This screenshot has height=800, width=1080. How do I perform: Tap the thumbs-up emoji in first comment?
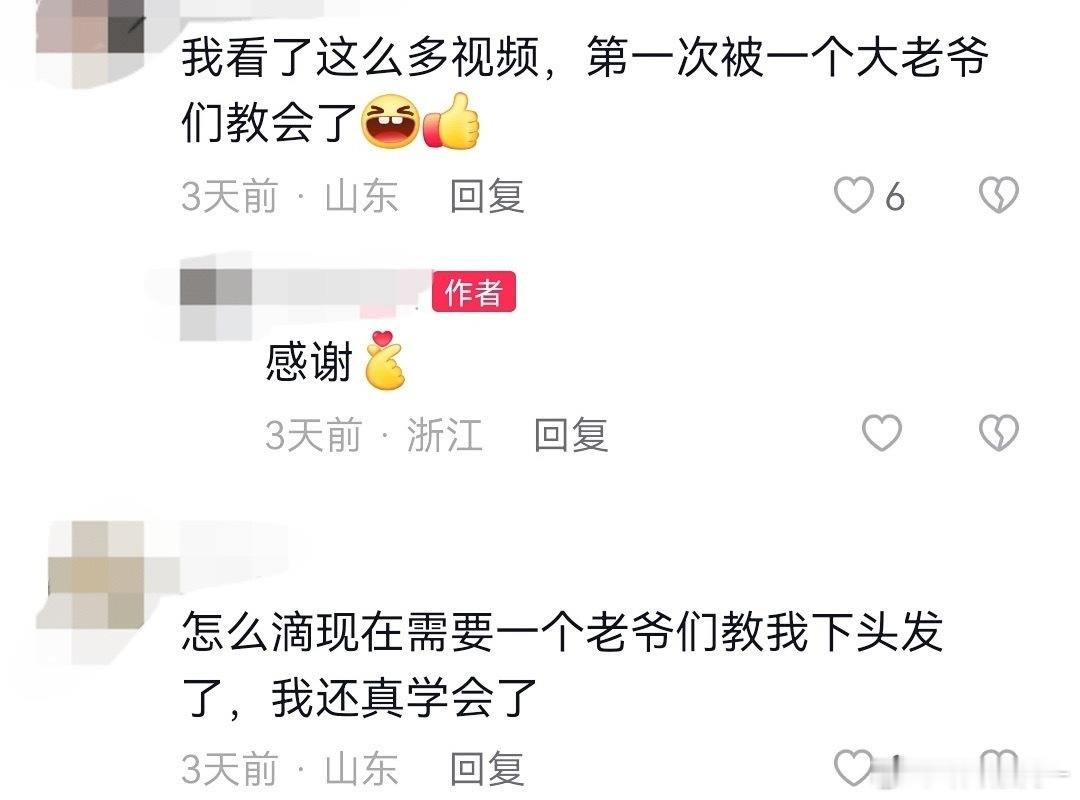tap(451, 121)
